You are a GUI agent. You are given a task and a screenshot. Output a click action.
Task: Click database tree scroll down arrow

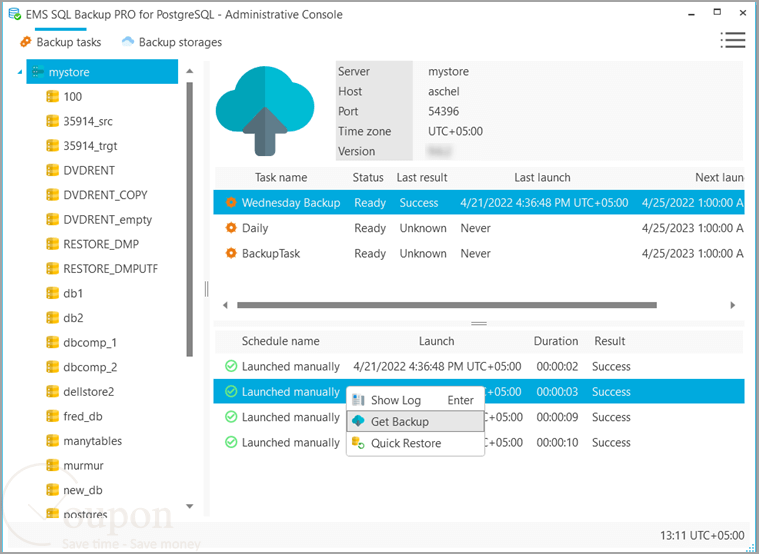tap(190, 507)
